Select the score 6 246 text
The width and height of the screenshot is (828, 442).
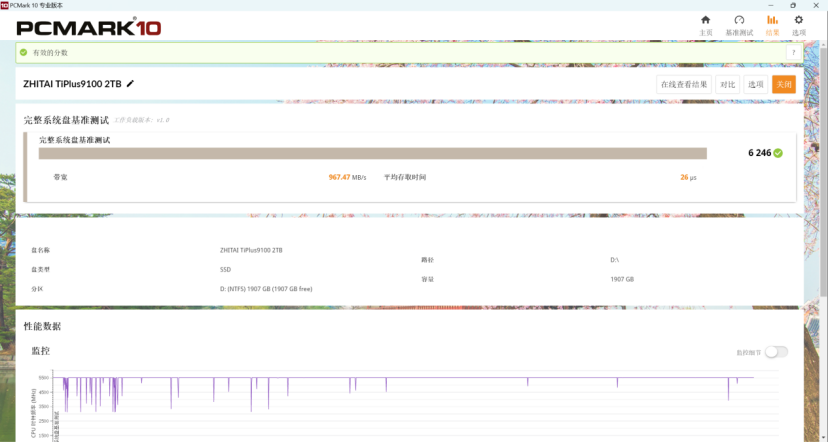pos(759,153)
